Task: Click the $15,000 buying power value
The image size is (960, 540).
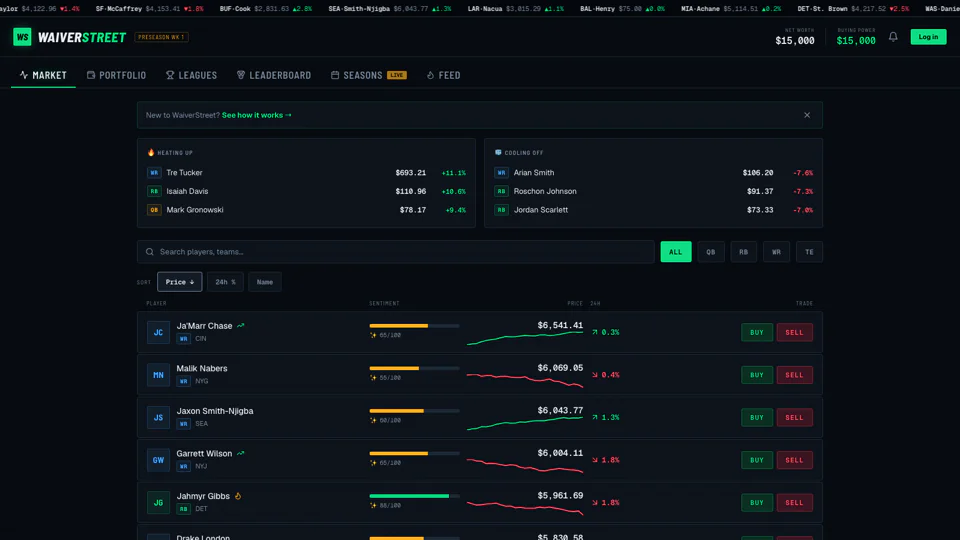Action: click(x=856, y=40)
